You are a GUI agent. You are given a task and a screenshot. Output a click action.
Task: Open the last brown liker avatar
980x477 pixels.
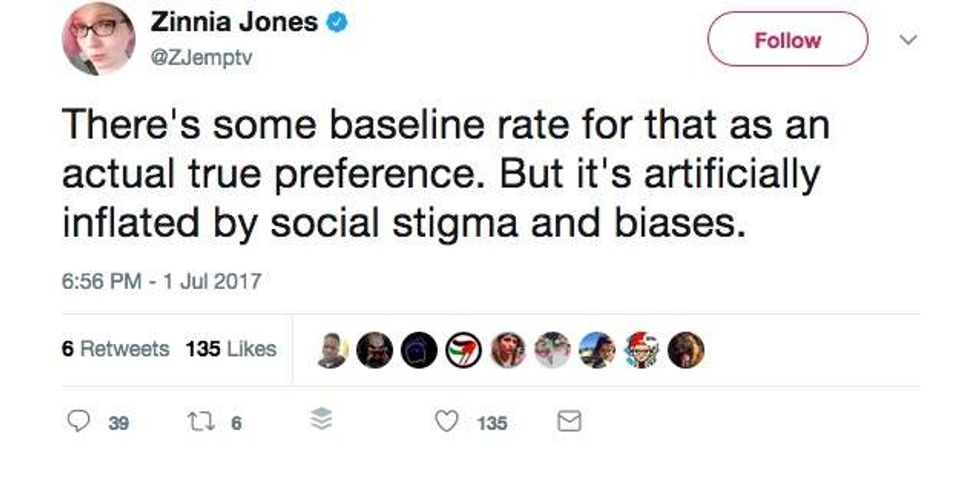tap(686, 350)
